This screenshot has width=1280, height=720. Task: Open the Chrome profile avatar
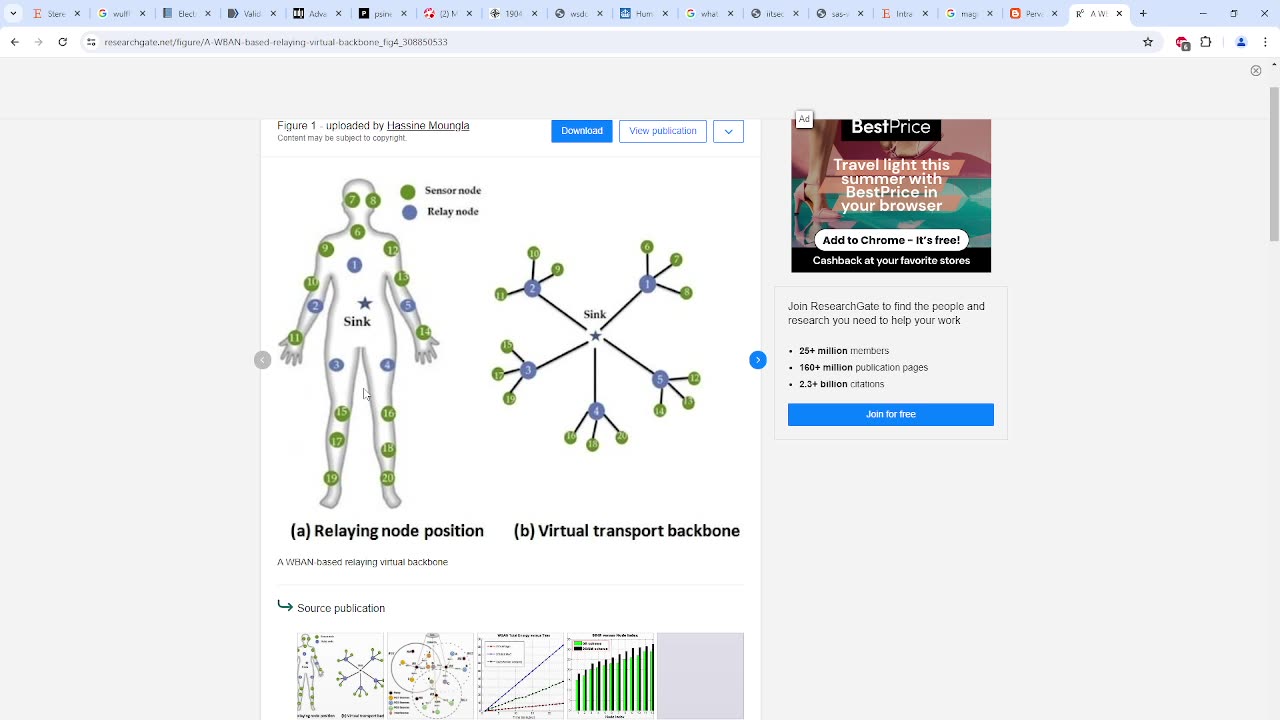(1241, 43)
